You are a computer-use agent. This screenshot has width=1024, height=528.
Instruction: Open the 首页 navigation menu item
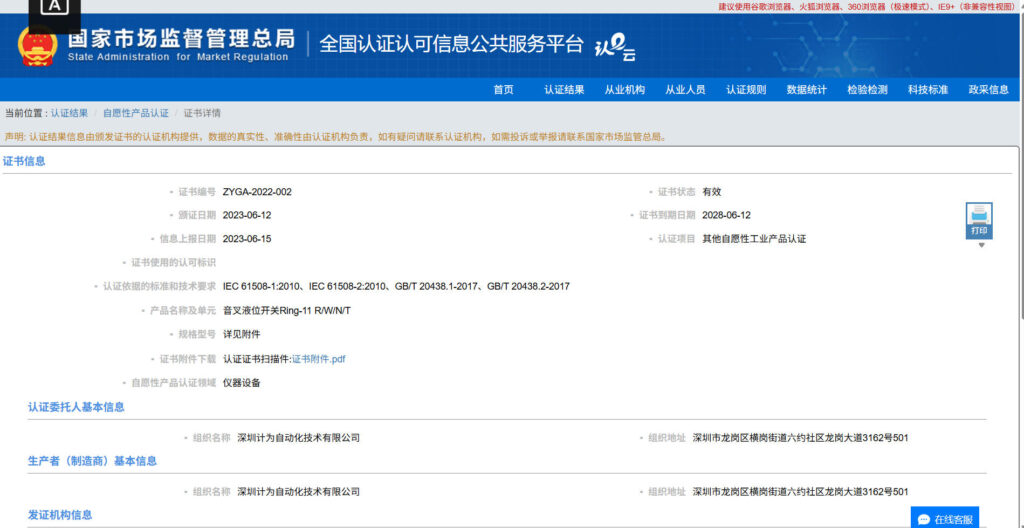503,90
